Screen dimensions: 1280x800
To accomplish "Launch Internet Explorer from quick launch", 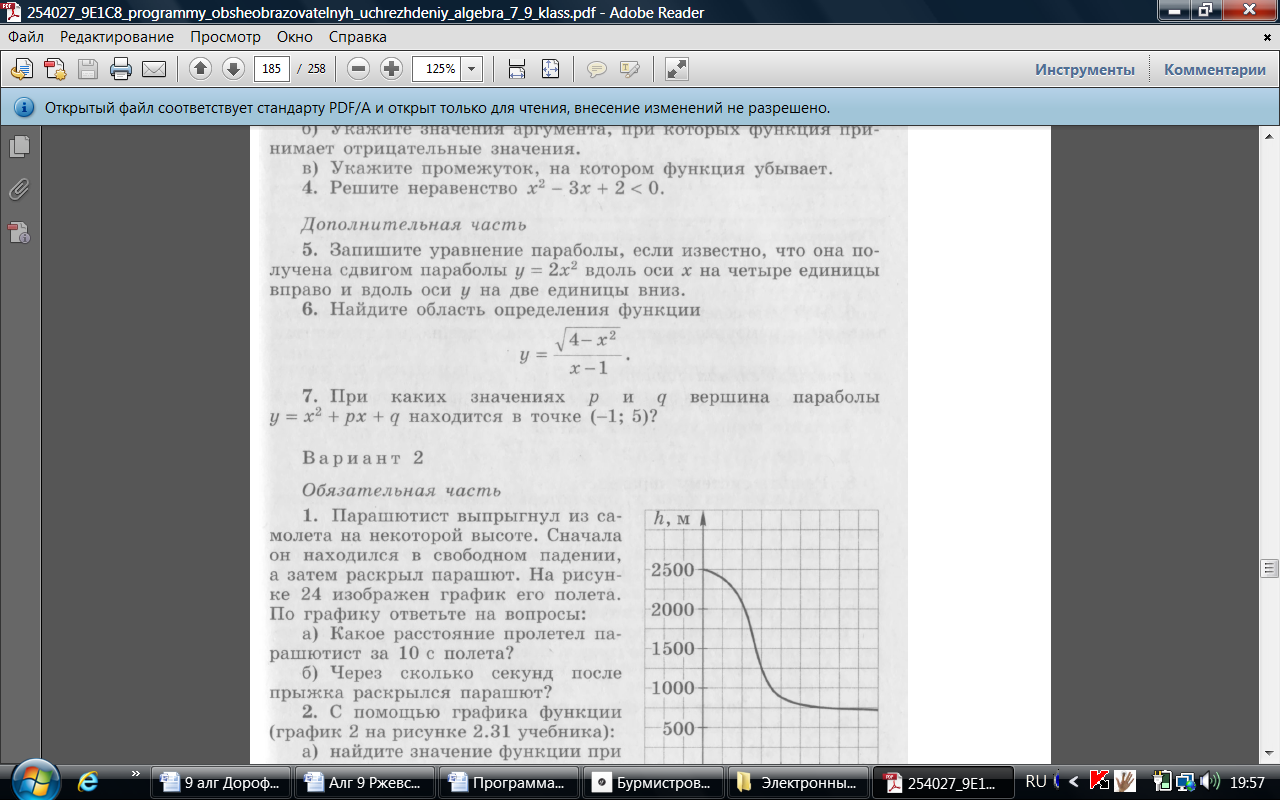I will click(89, 781).
